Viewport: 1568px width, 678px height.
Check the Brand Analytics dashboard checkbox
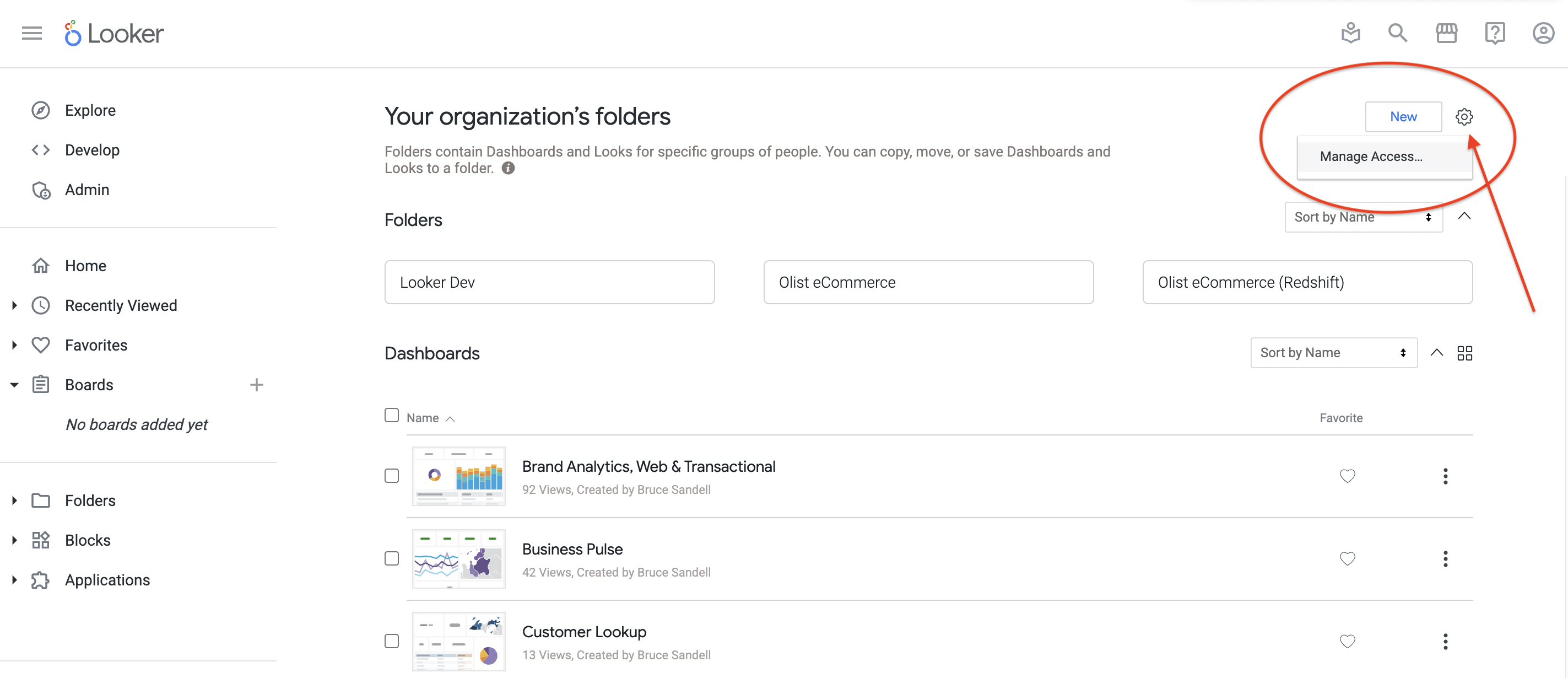pyautogui.click(x=391, y=475)
